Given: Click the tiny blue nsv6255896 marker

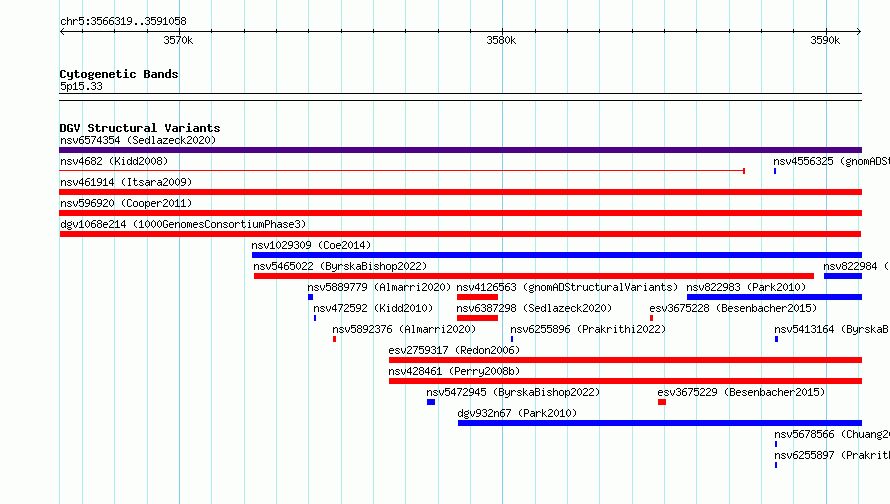Looking at the screenshot, I should coord(512,339).
